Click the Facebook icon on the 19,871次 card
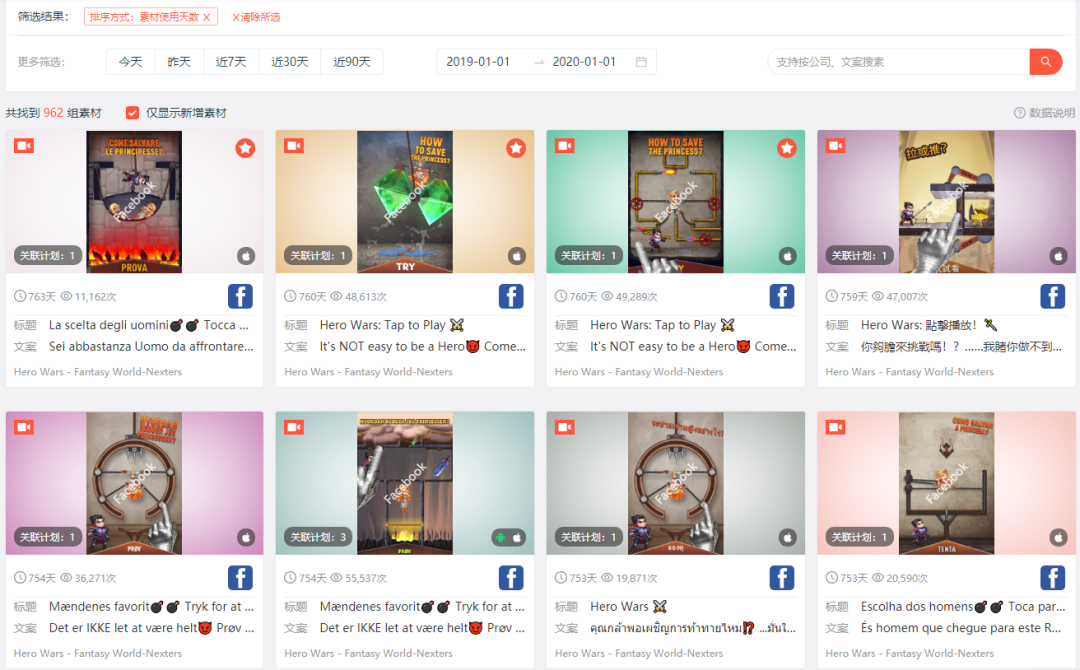This screenshot has height=670, width=1080. click(x=782, y=578)
